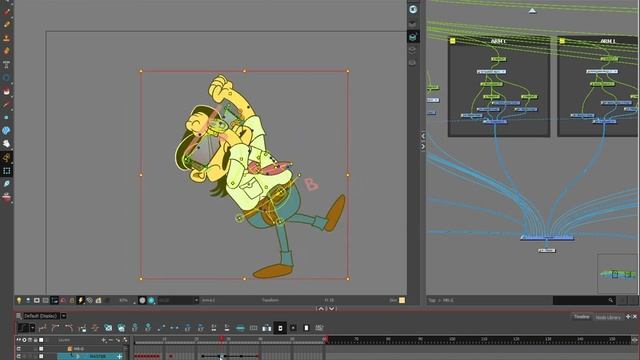
Task: Click the grey round icon left of teal one
Action: pyautogui.click(x=142, y=300)
